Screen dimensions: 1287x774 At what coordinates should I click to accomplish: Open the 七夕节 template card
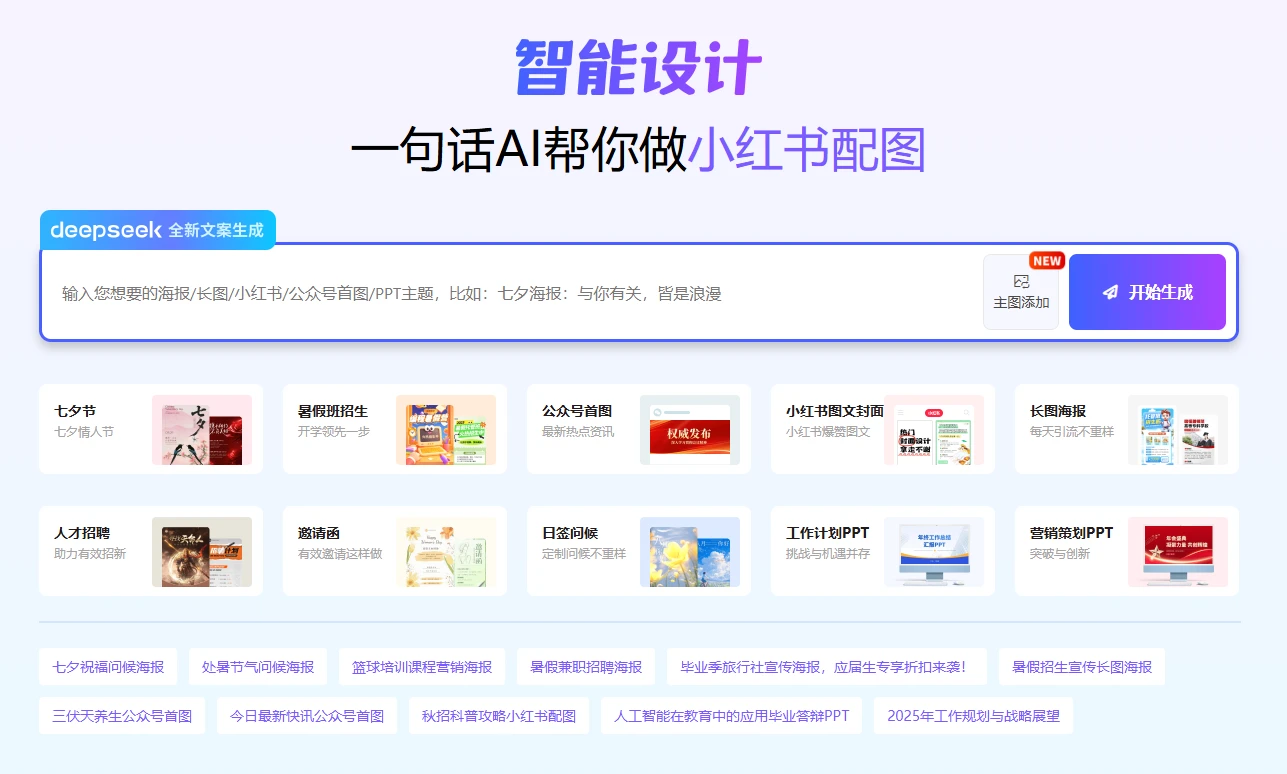pyautogui.click(x=149, y=429)
